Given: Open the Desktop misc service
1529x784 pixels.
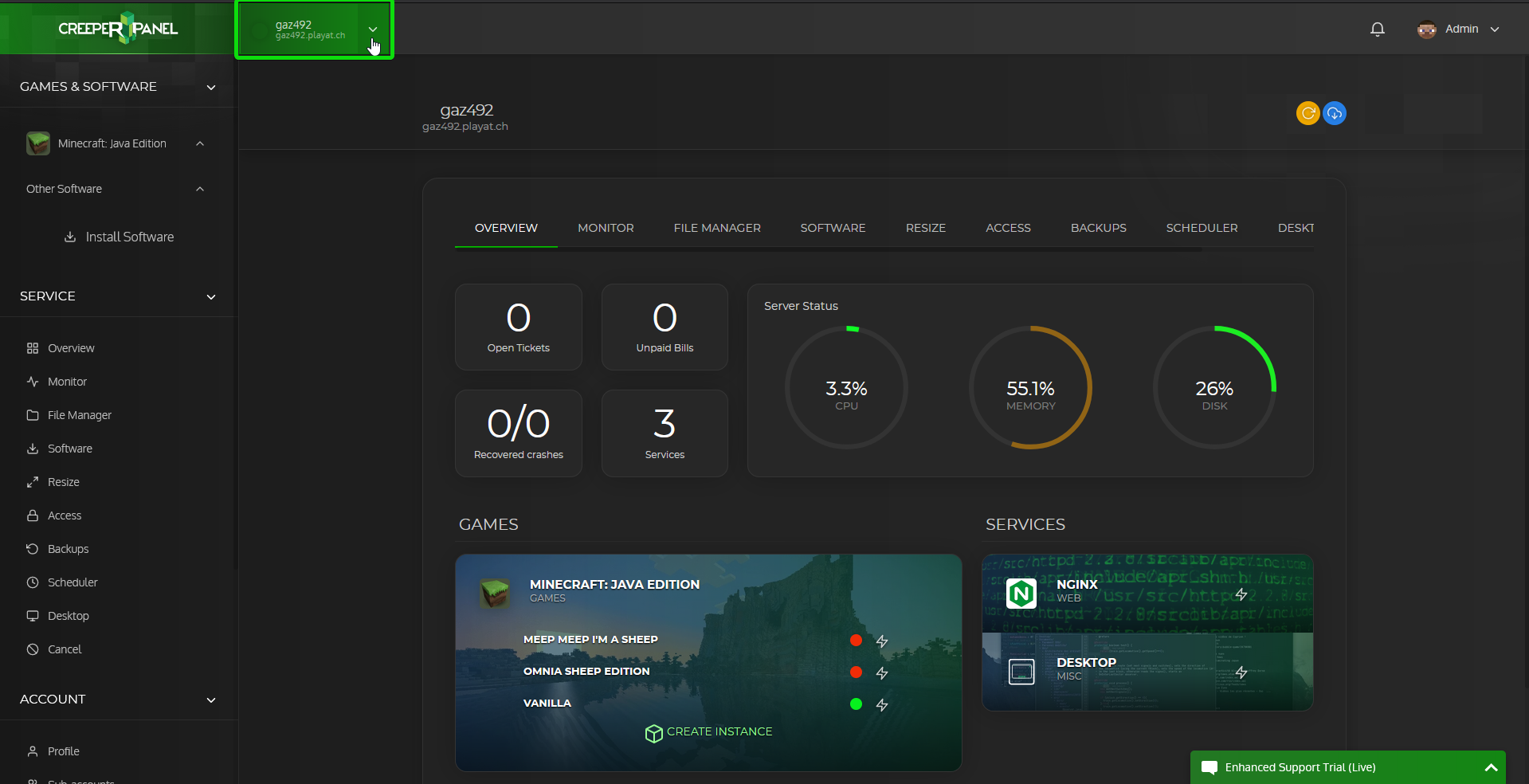Looking at the screenshot, I should [x=1147, y=672].
